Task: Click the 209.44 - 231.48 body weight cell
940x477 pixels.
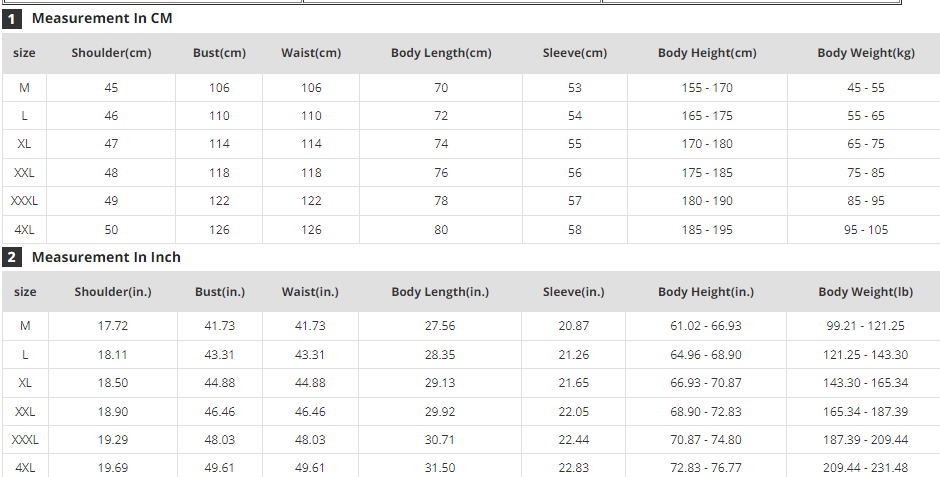Action: (x=865, y=467)
